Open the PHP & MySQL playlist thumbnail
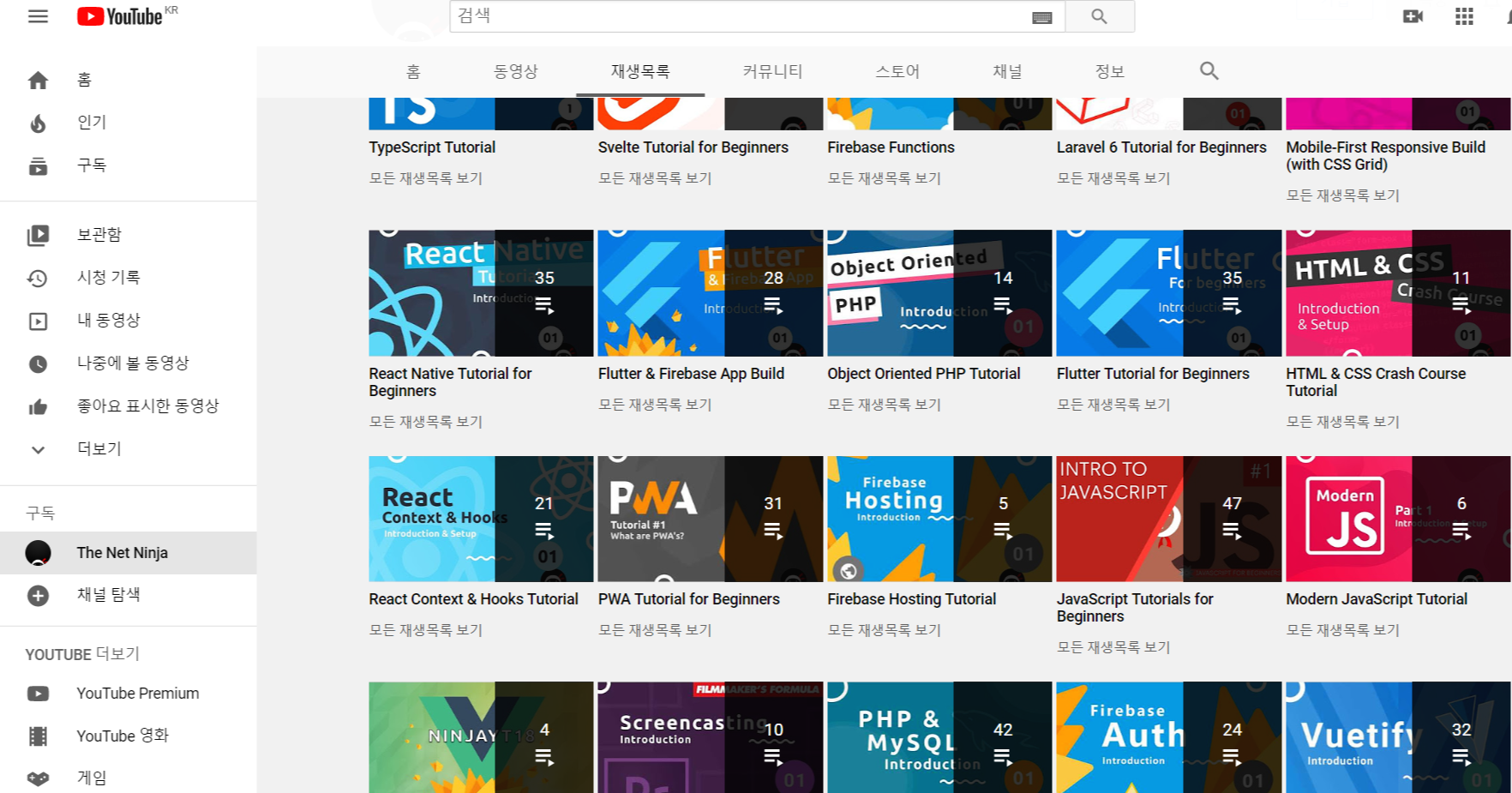Viewport: 1512px width, 793px height. (939, 737)
